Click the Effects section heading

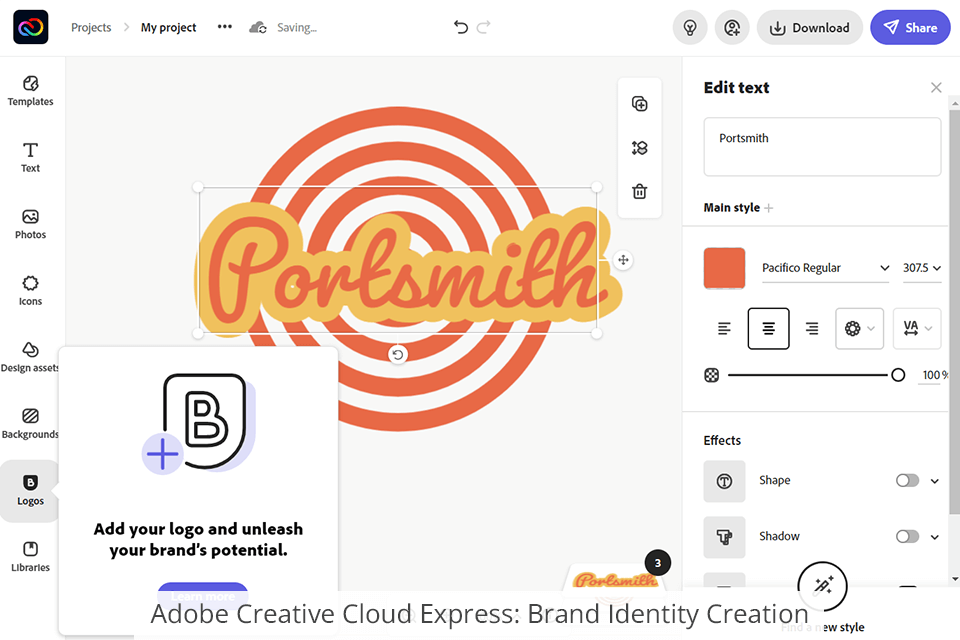[722, 440]
